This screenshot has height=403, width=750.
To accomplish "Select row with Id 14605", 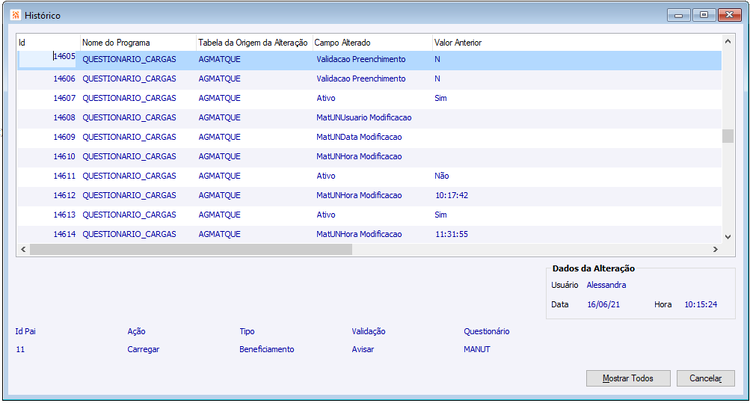I will (369, 60).
